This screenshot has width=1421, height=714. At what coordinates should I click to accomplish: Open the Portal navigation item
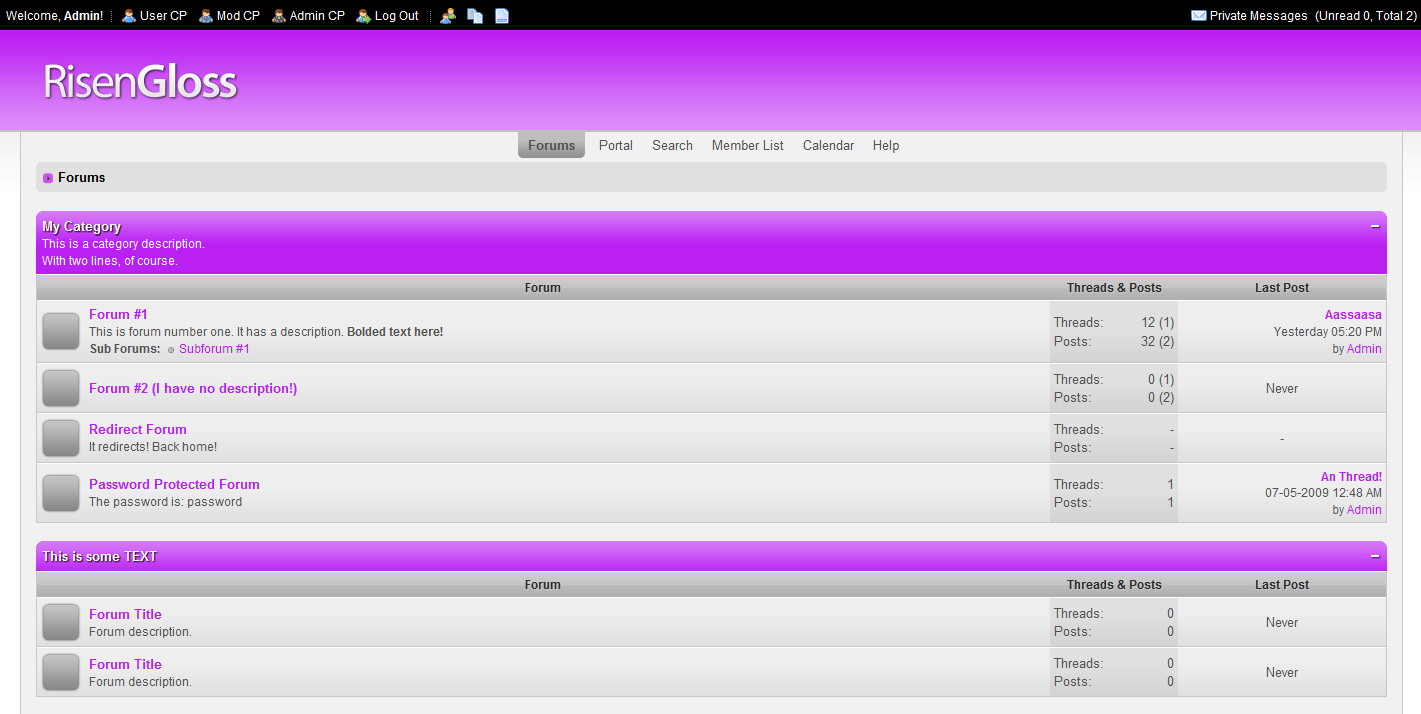click(x=616, y=145)
